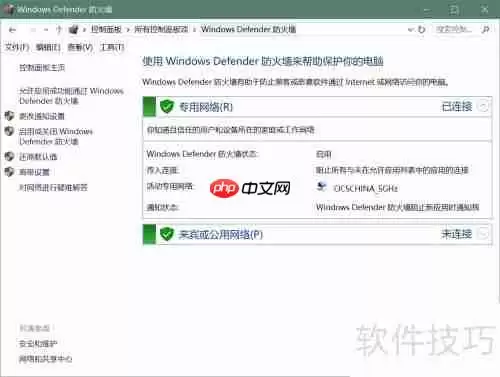This screenshot has height=377, width=500.
Task: Click the 活动专用网络 label
Action: (x=170, y=186)
